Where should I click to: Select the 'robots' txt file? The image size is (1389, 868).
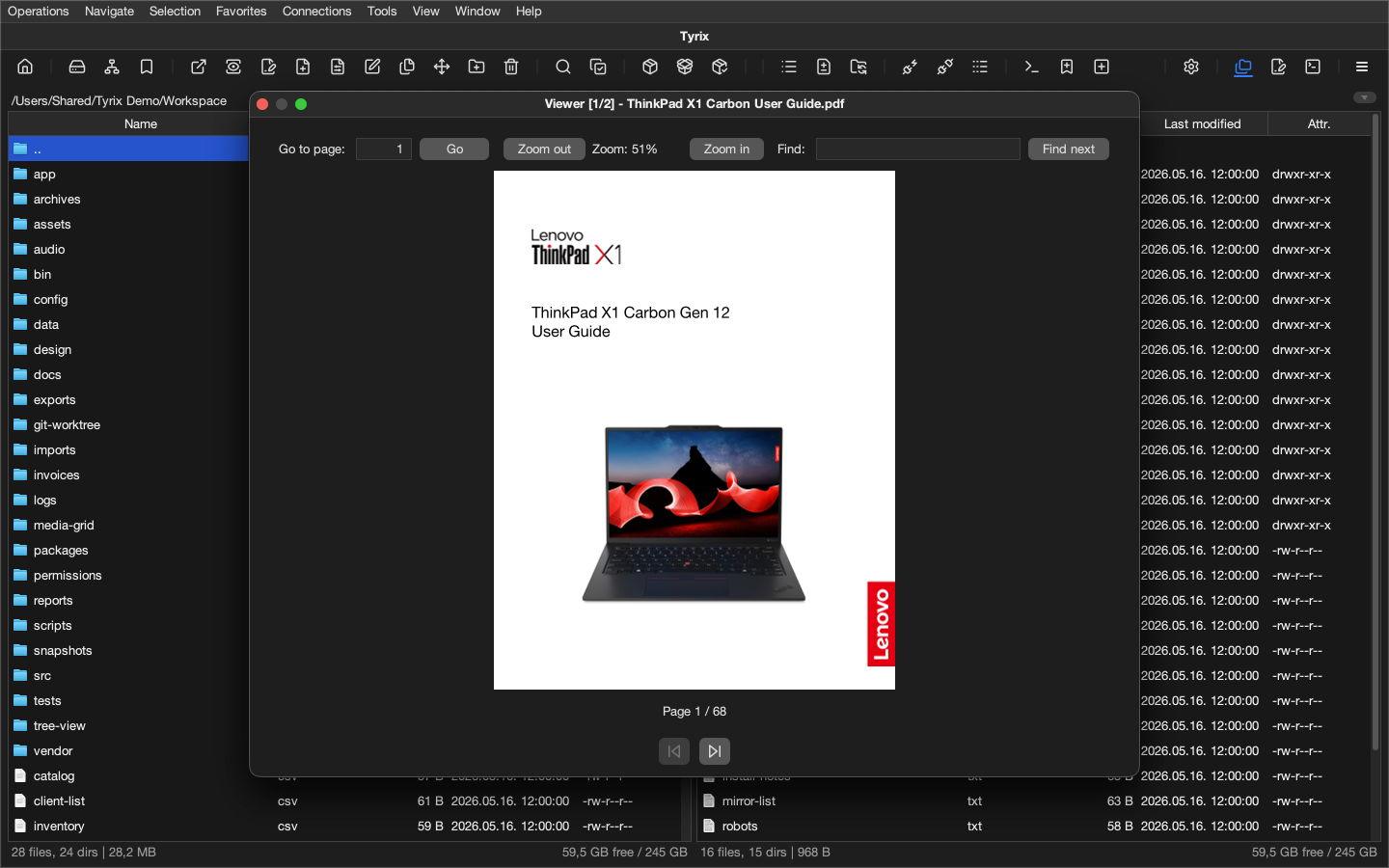pyautogui.click(x=1032, y=826)
